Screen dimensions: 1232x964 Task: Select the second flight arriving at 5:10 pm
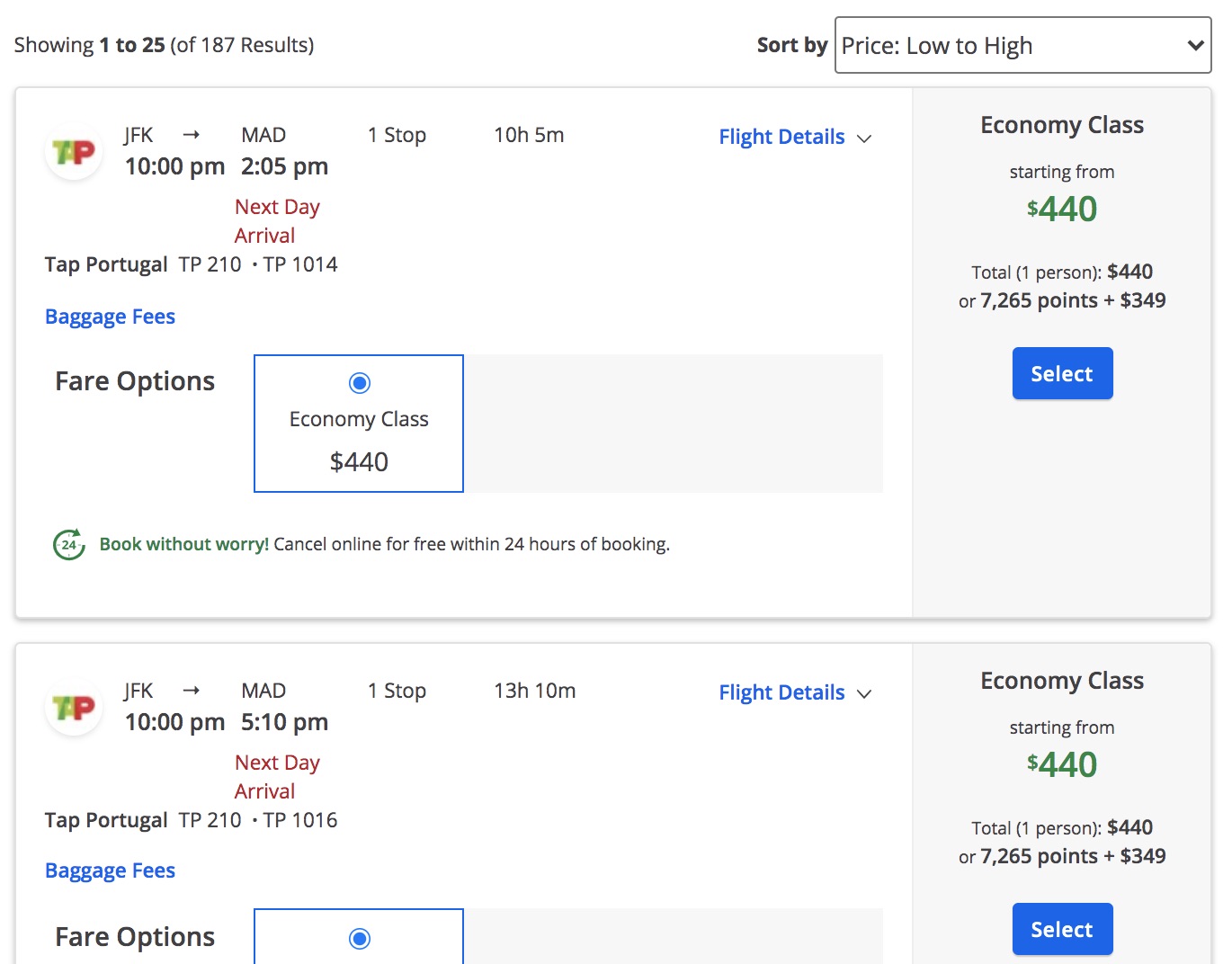(x=1062, y=929)
